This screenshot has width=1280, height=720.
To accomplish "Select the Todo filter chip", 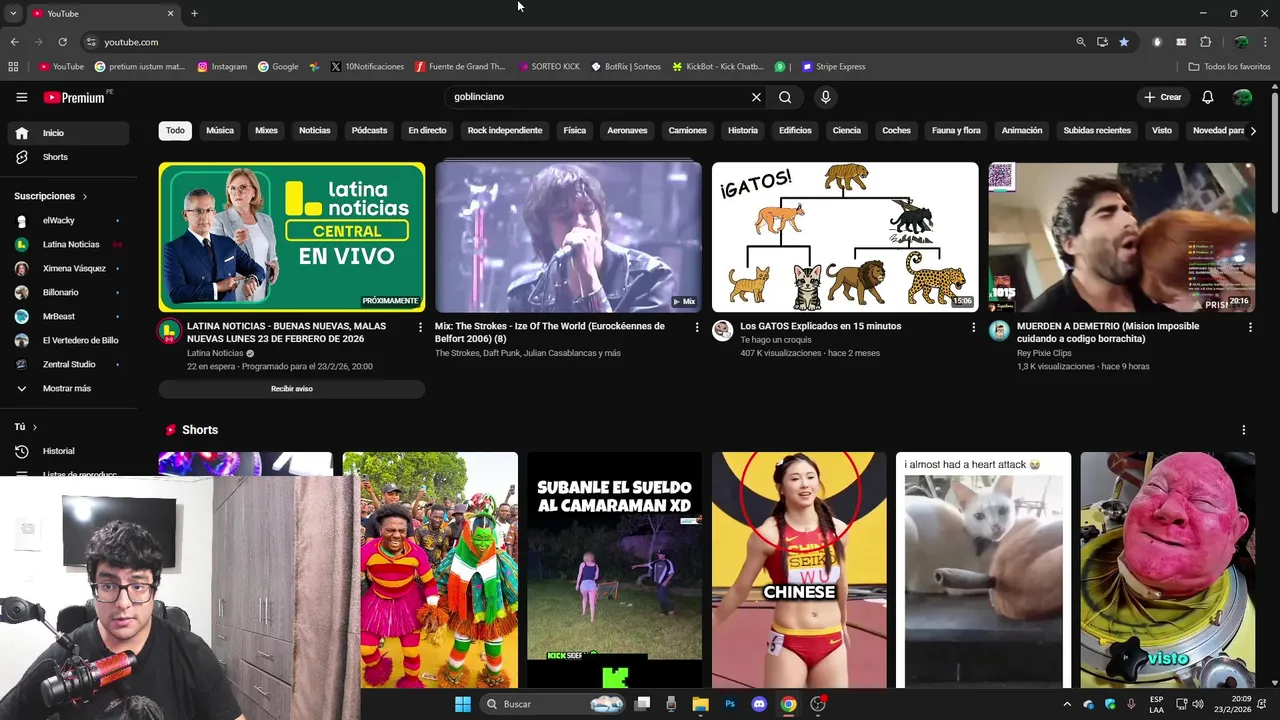I will [175, 130].
